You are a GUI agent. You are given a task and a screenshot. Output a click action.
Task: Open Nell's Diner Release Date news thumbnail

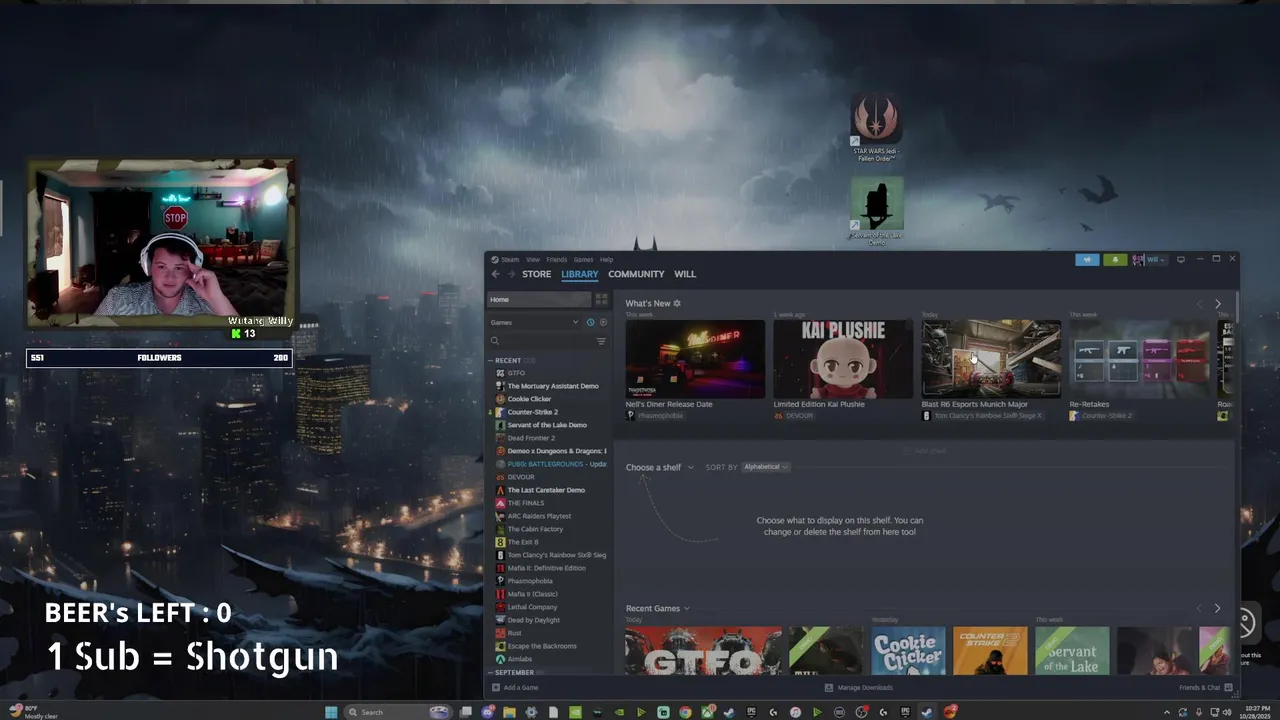tap(695, 359)
